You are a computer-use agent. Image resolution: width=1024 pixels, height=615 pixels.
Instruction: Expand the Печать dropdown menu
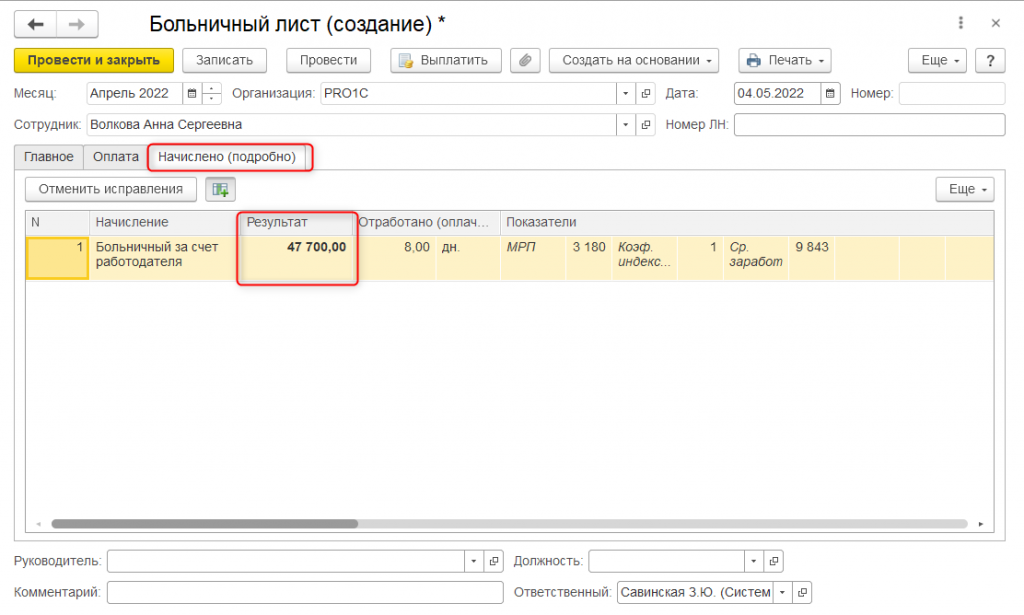[784, 60]
